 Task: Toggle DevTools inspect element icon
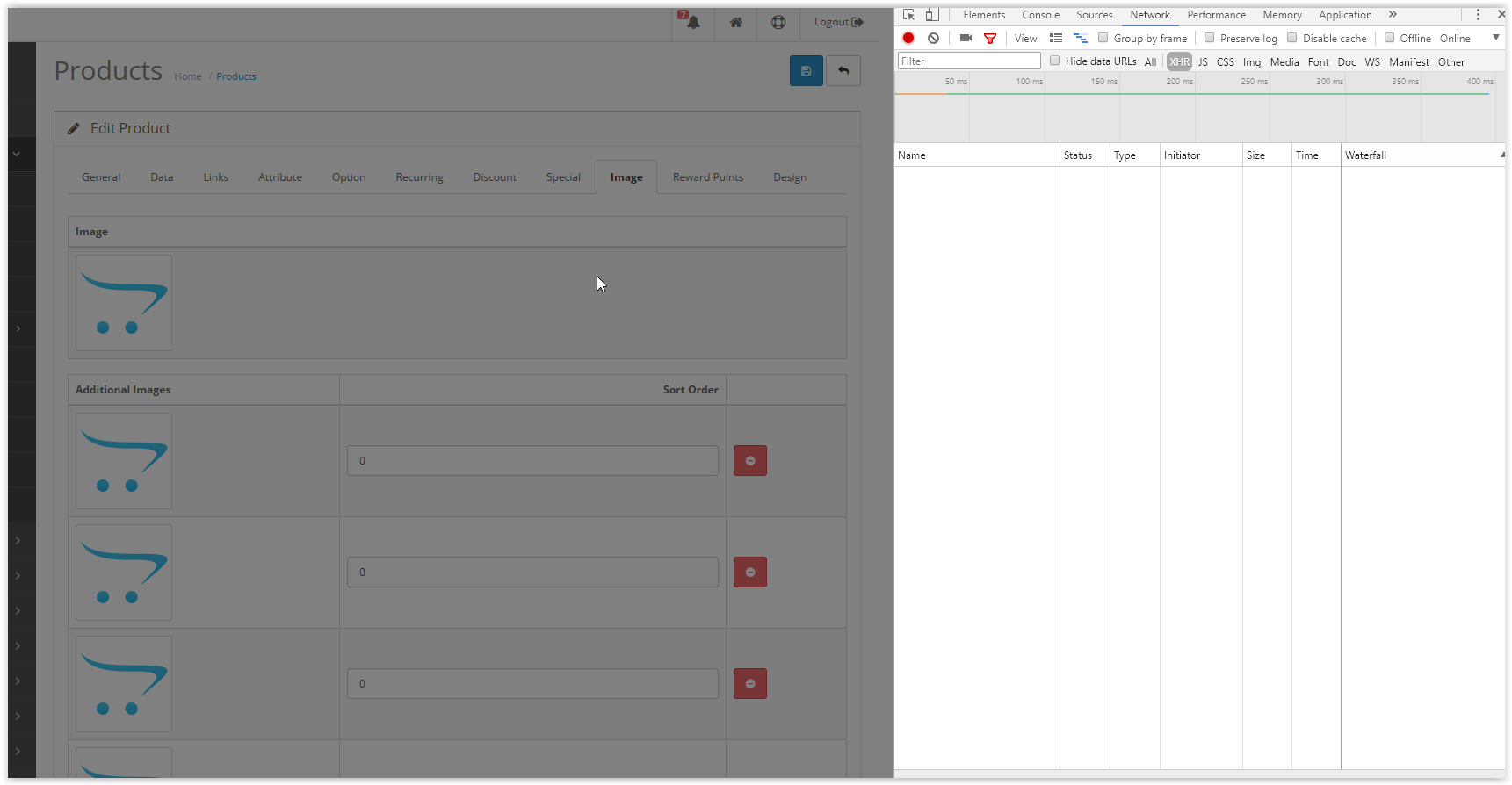pos(909,15)
